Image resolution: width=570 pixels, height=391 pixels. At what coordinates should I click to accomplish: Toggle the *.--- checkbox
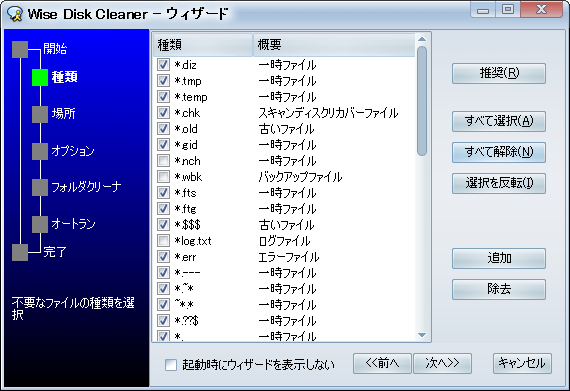pyautogui.click(x=163, y=273)
